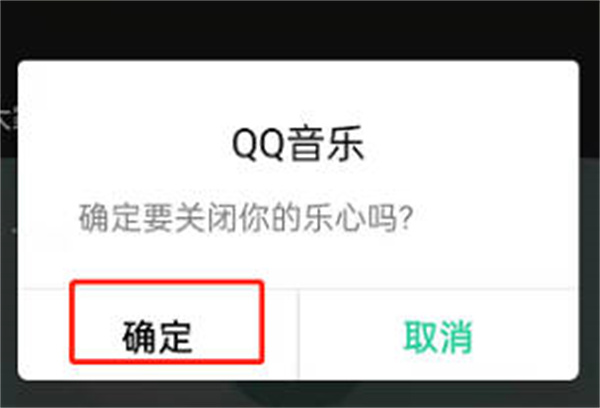Dismiss dialog via dark area above it

[x=300, y=29]
